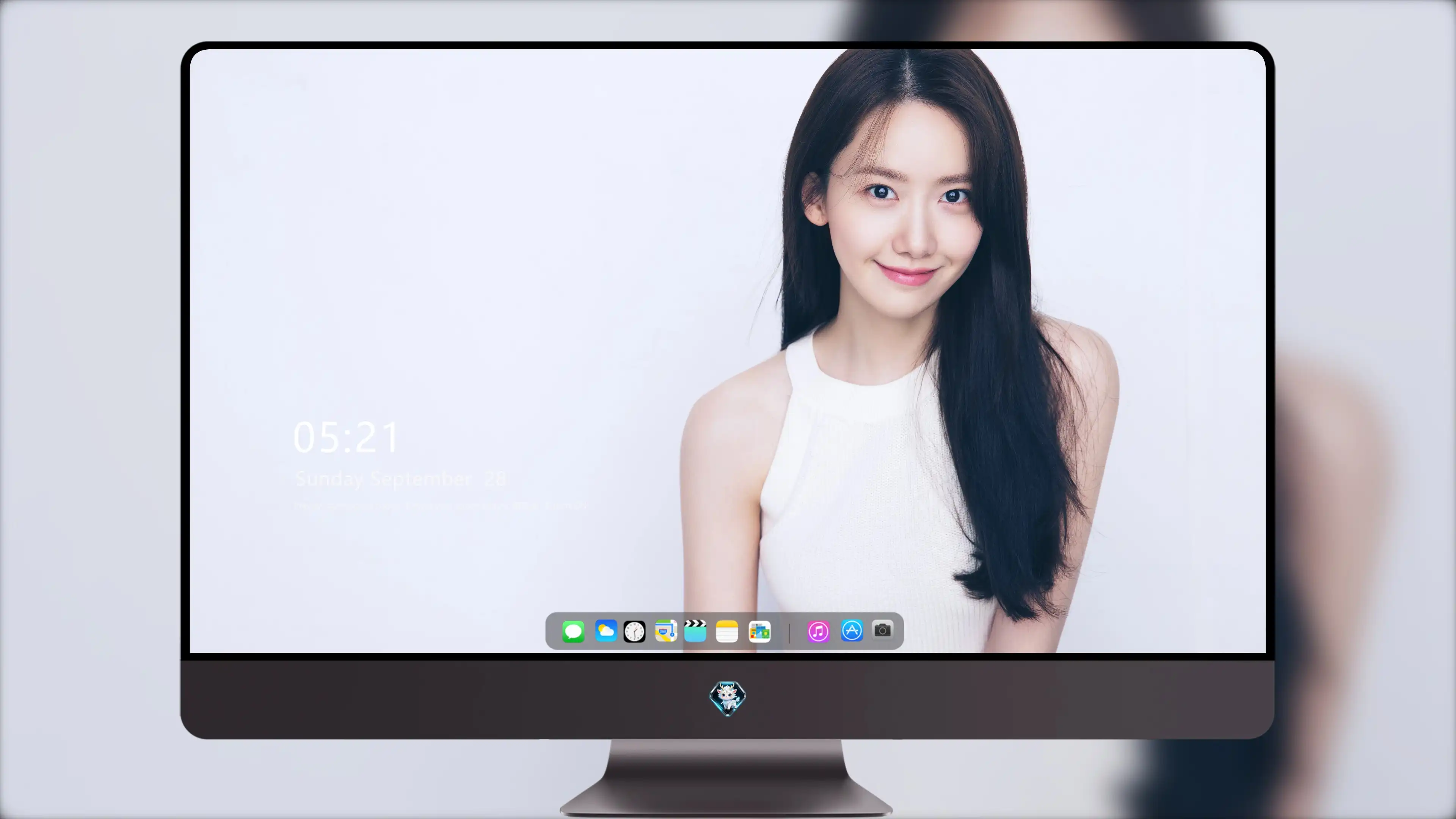Open the yellow Notes app
Viewport: 1456px width, 819px height.
point(727,631)
